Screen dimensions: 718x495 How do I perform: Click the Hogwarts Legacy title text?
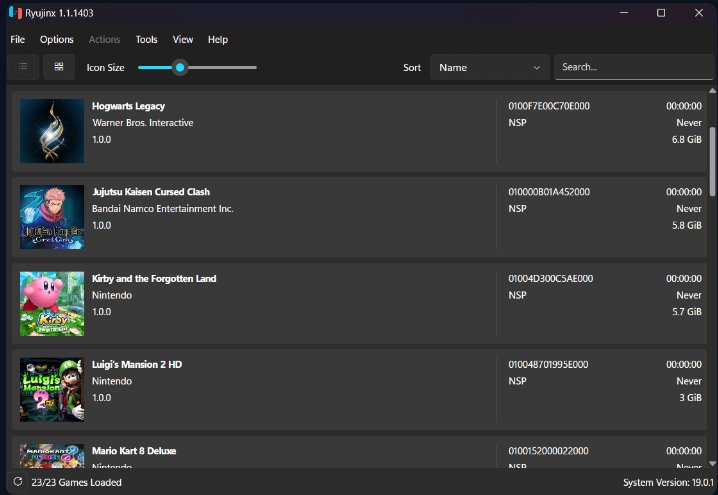click(x=128, y=106)
